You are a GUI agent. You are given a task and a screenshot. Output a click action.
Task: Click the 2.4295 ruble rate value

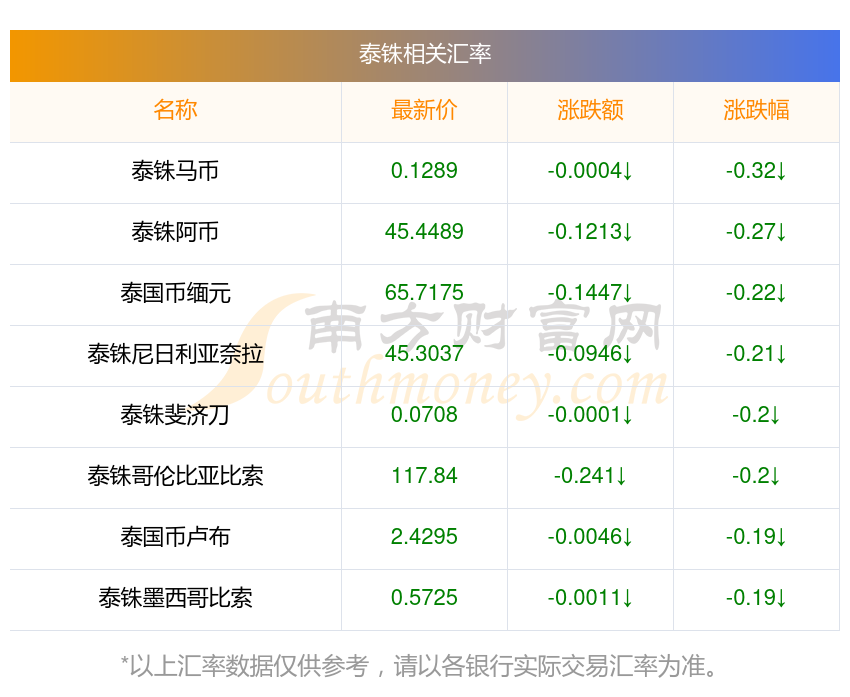coord(424,537)
